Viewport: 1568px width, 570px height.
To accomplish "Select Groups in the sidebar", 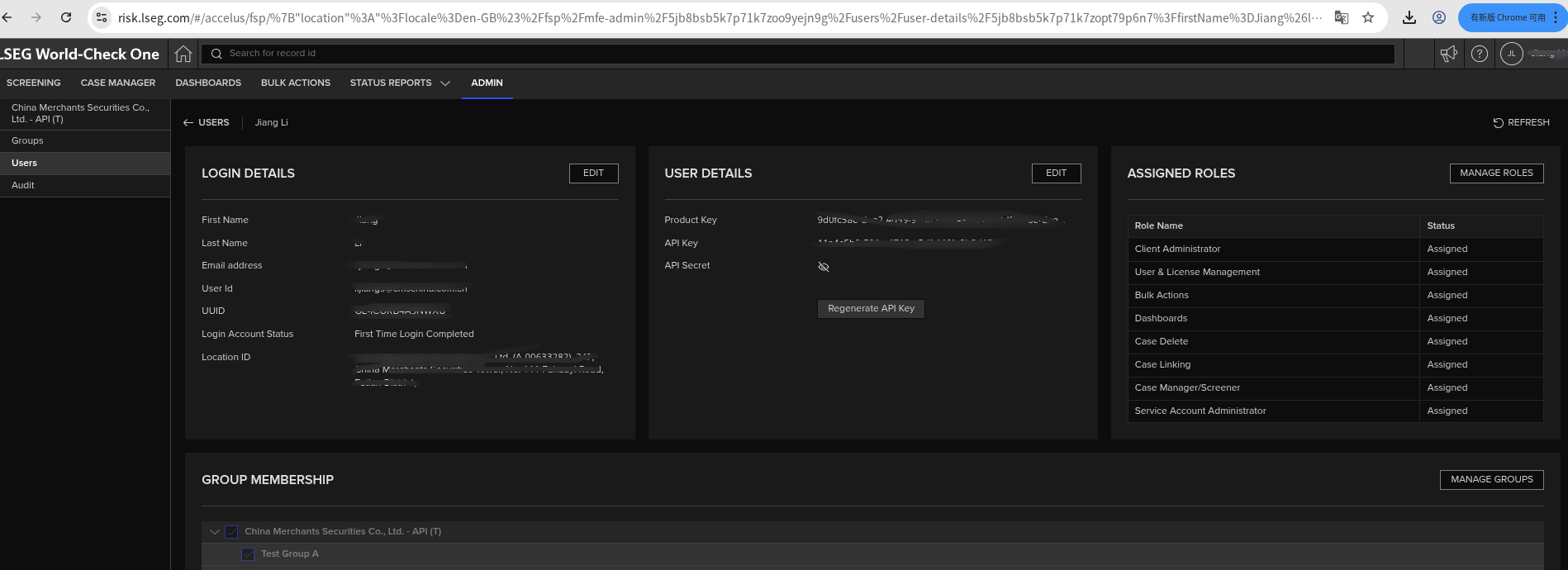I will [85, 141].
